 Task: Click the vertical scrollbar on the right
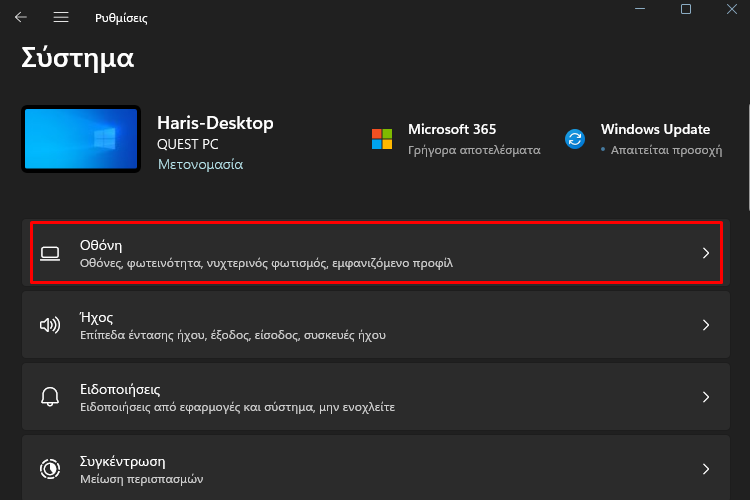click(x=748, y=158)
